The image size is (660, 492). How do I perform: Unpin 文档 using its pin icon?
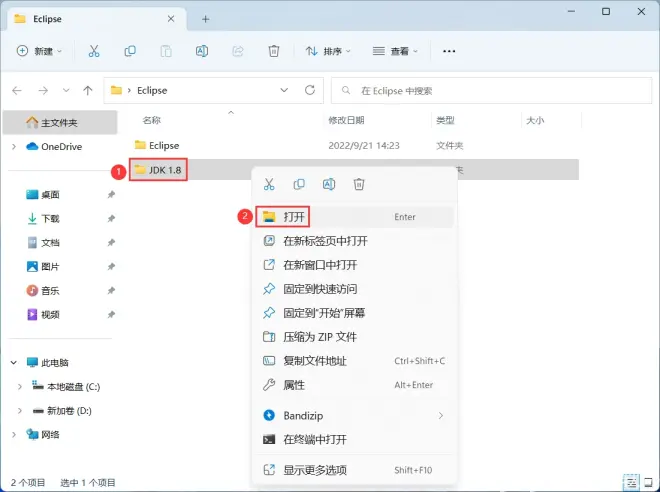click(111, 242)
